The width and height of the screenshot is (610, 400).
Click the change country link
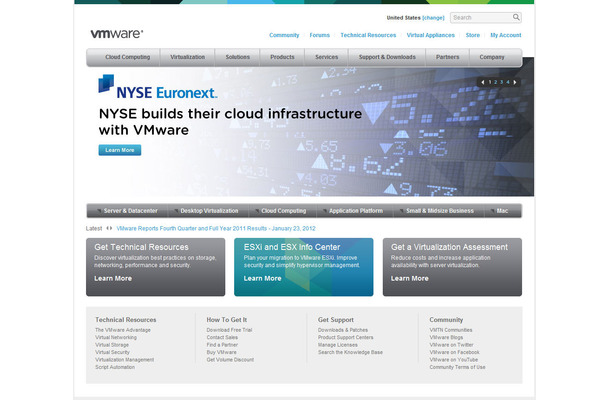(433, 18)
